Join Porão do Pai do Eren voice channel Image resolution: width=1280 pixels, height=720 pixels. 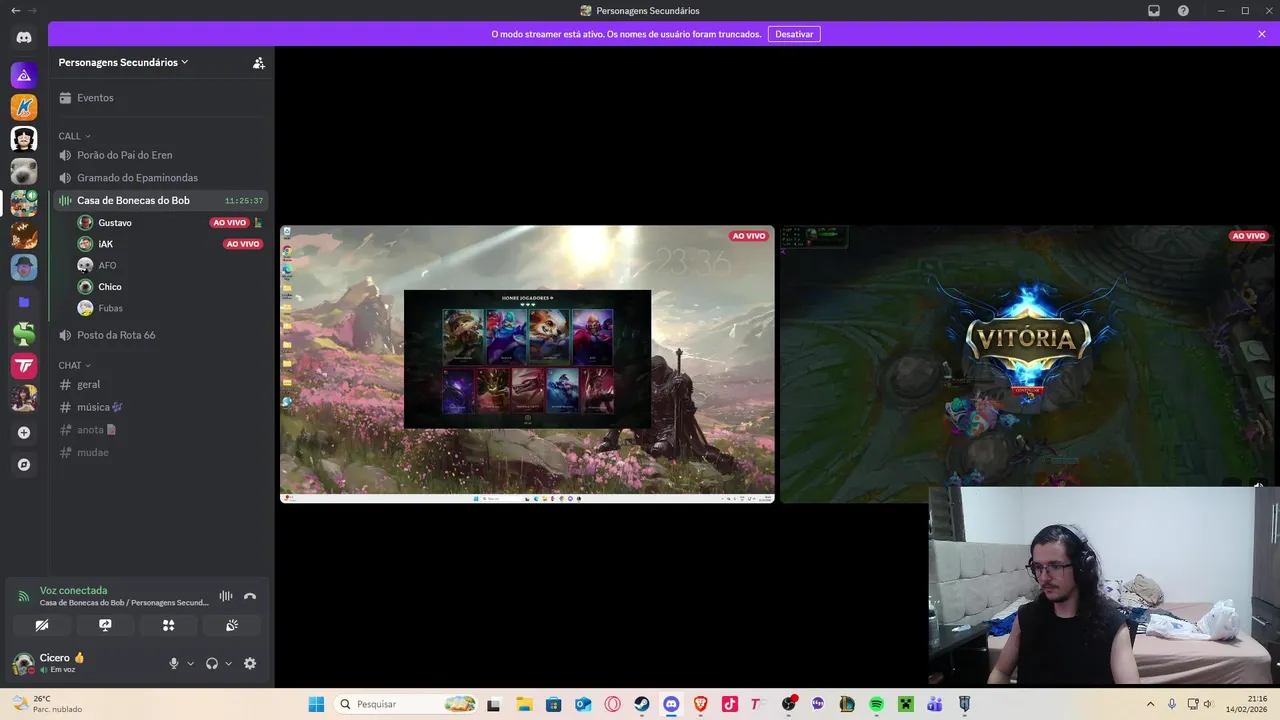click(160, 155)
